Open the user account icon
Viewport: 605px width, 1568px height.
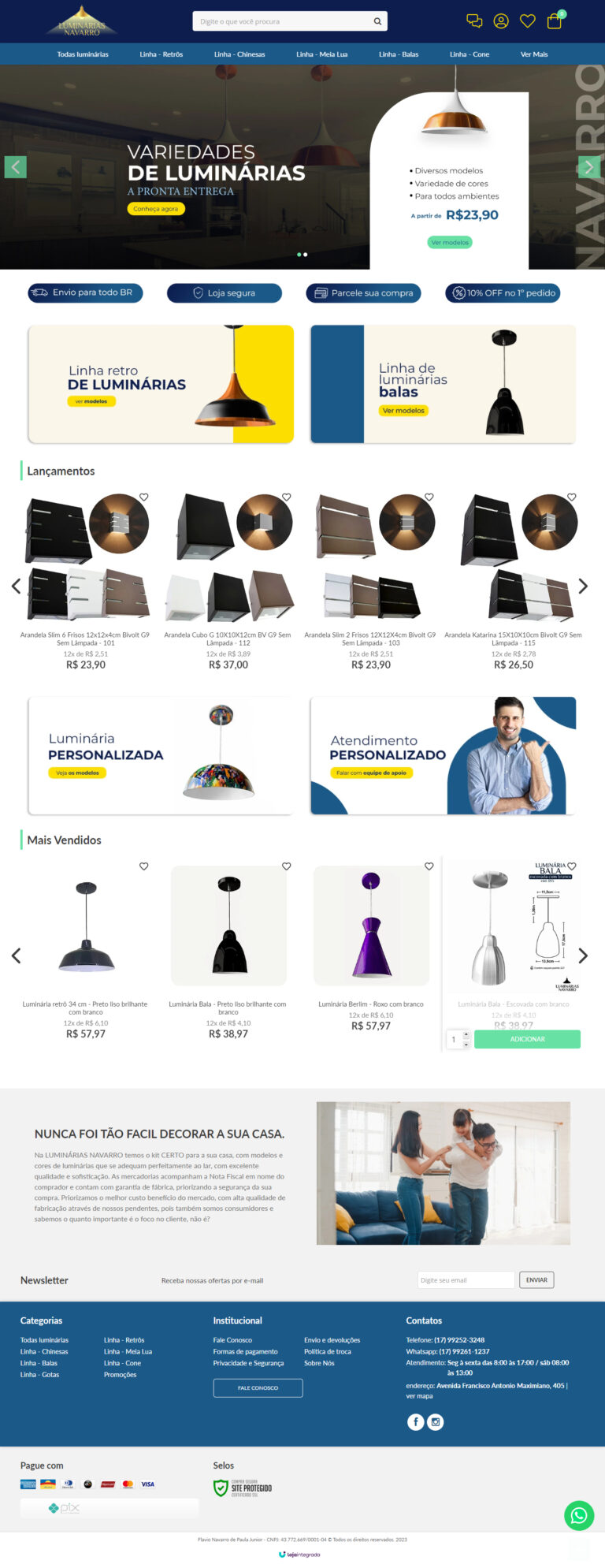pyautogui.click(x=501, y=21)
